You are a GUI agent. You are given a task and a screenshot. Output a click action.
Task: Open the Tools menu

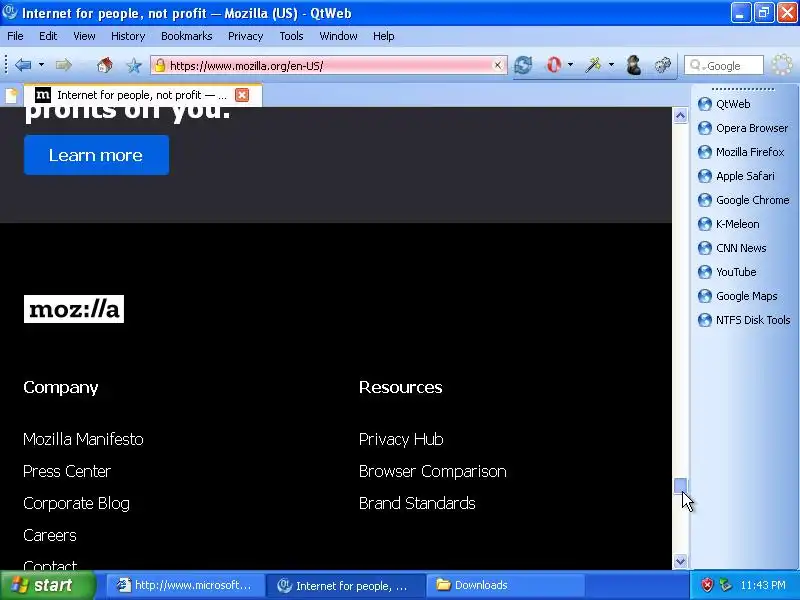coord(291,36)
